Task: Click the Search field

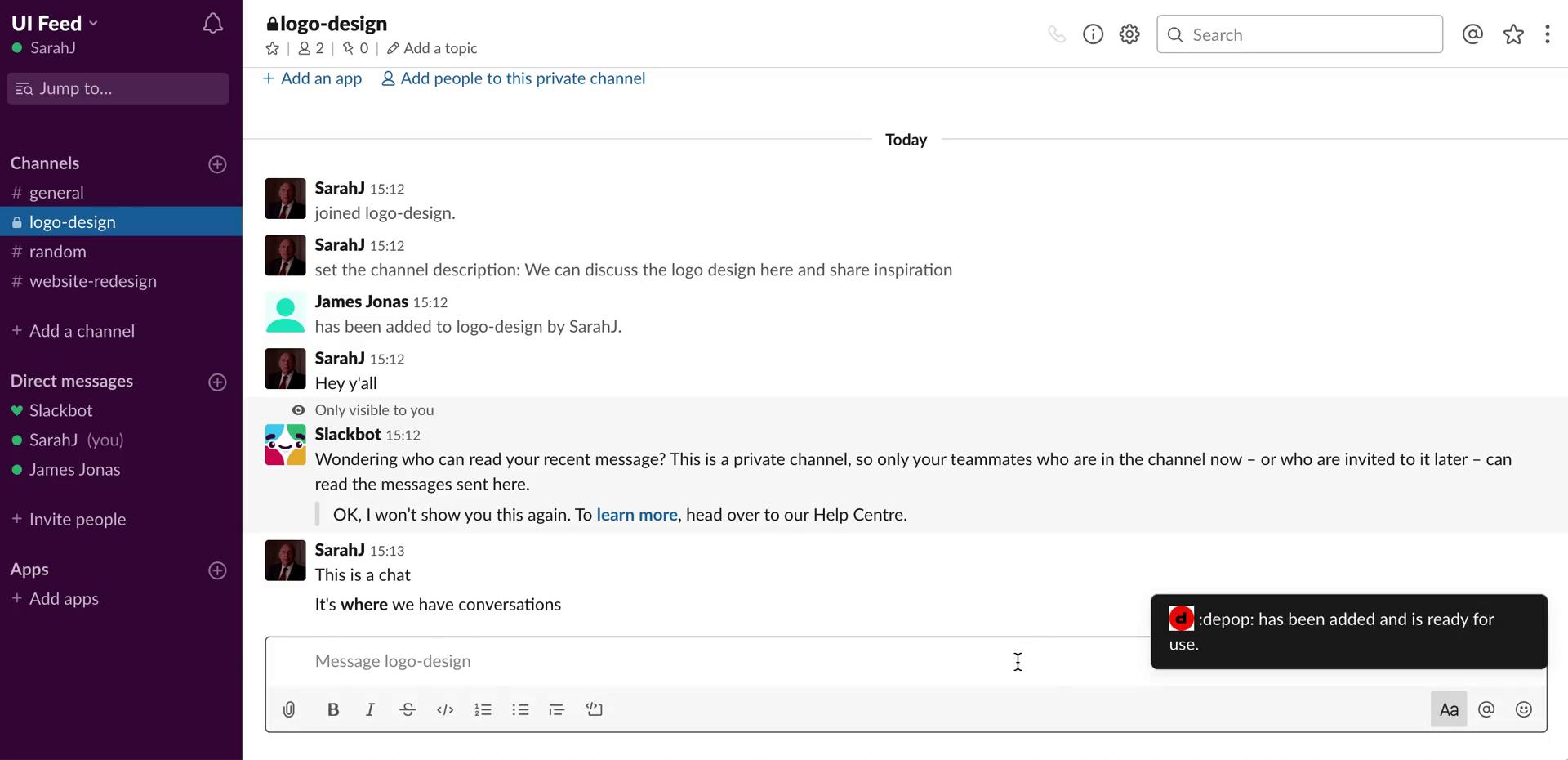Action: tap(1299, 34)
